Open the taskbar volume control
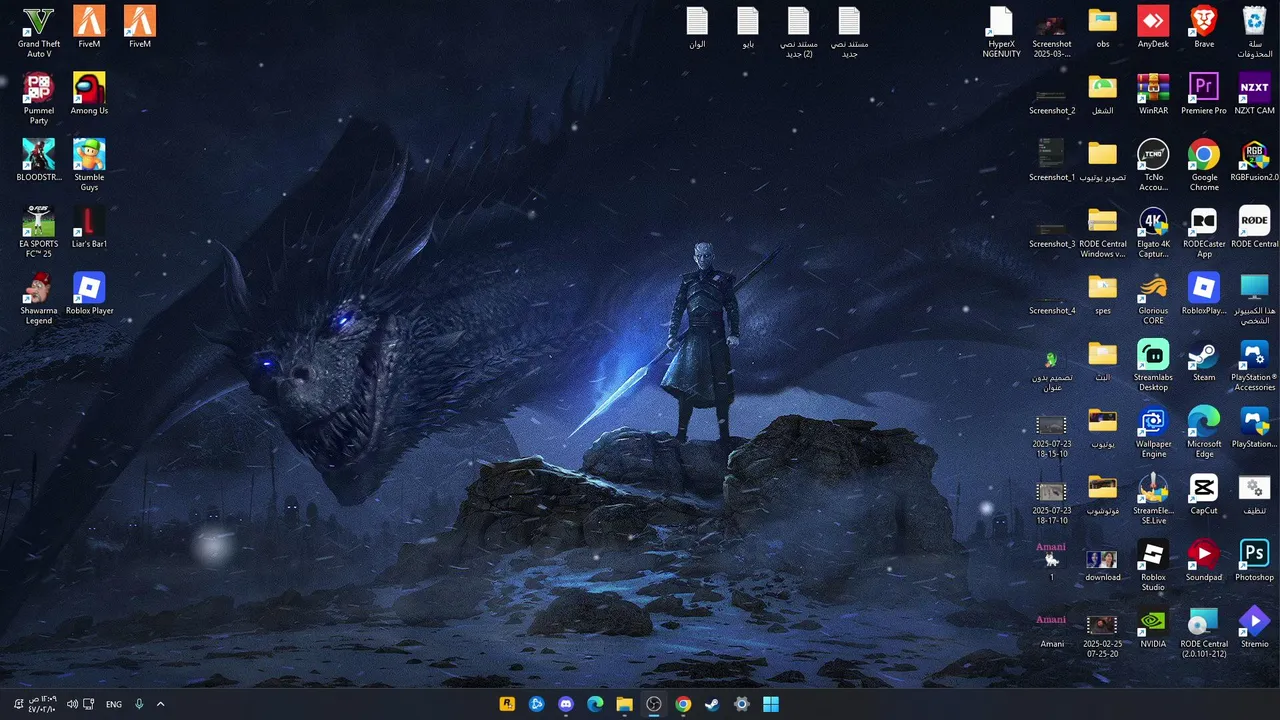 tap(72, 704)
